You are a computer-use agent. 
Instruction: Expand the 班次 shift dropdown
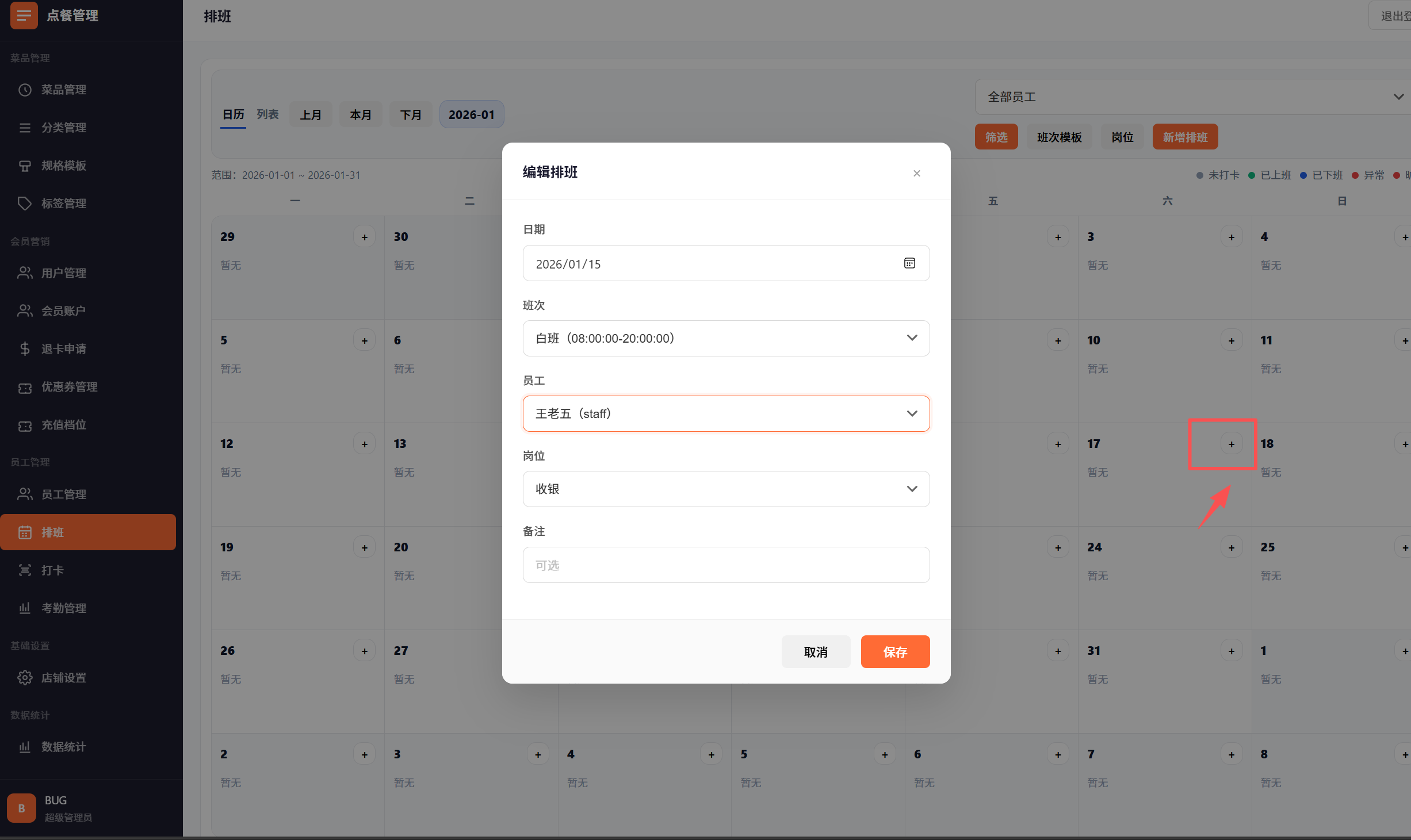(726, 338)
